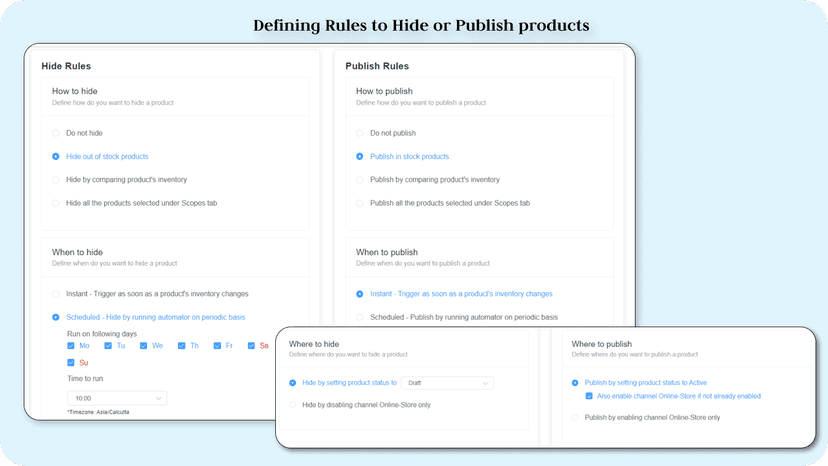
Task: Toggle the Tu day checkbox
Action: point(108,346)
